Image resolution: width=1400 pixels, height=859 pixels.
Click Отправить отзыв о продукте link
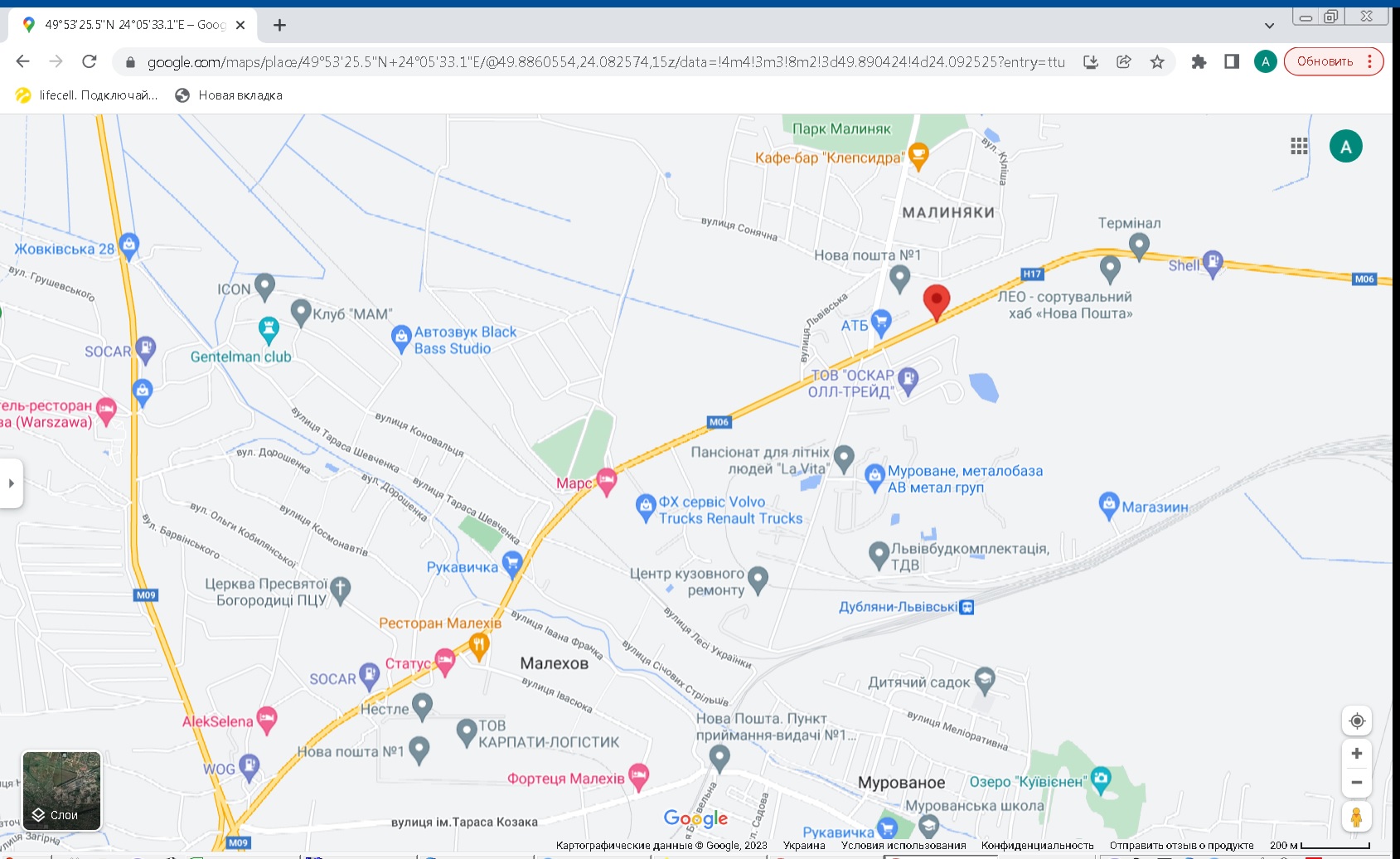(1182, 846)
